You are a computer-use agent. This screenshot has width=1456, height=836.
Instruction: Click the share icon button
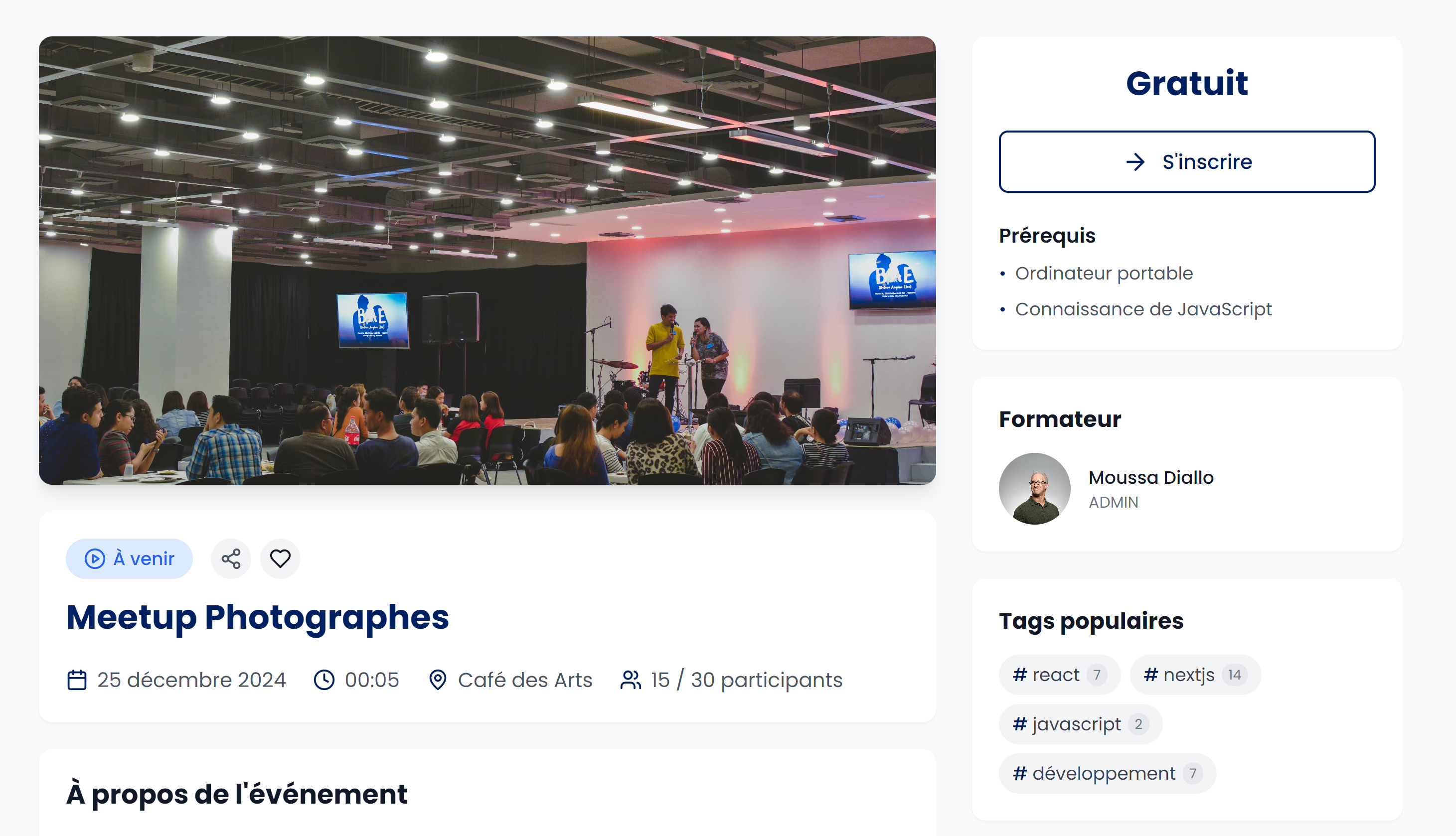[231, 558]
